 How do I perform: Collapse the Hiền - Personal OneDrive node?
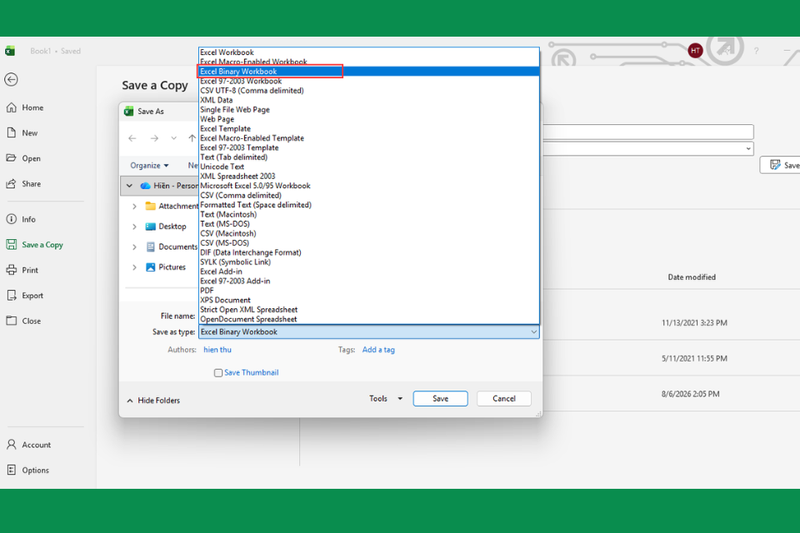[x=130, y=186]
